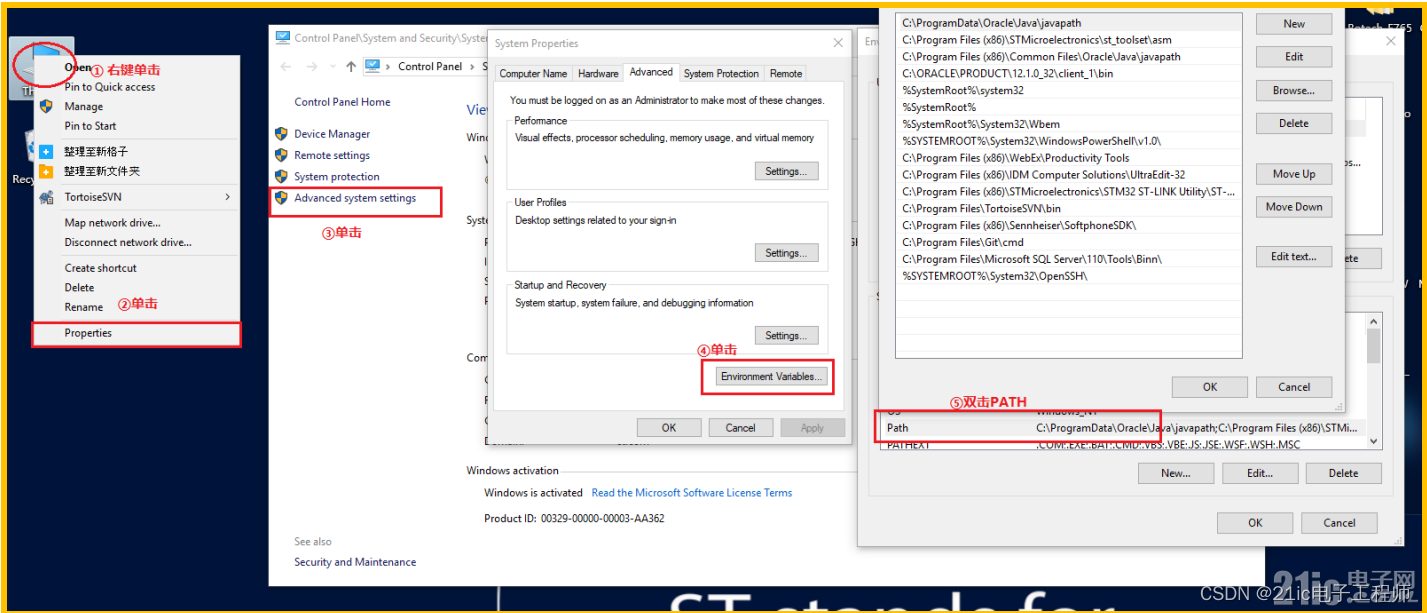Click the Manage shield icon in context menu
The height and width of the screenshot is (613, 1427).
click(46, 106)
